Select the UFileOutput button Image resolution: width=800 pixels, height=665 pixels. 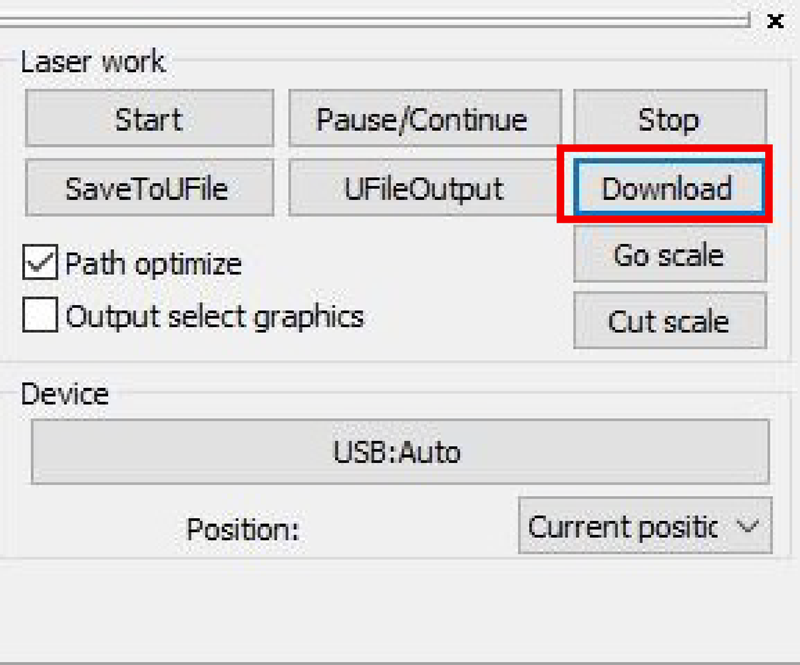click(424, 188)
